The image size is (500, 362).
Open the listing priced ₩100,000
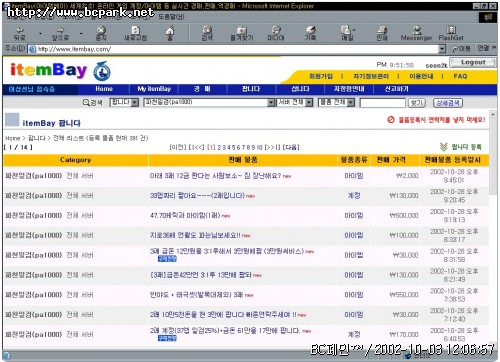click(x=195, y=235)
